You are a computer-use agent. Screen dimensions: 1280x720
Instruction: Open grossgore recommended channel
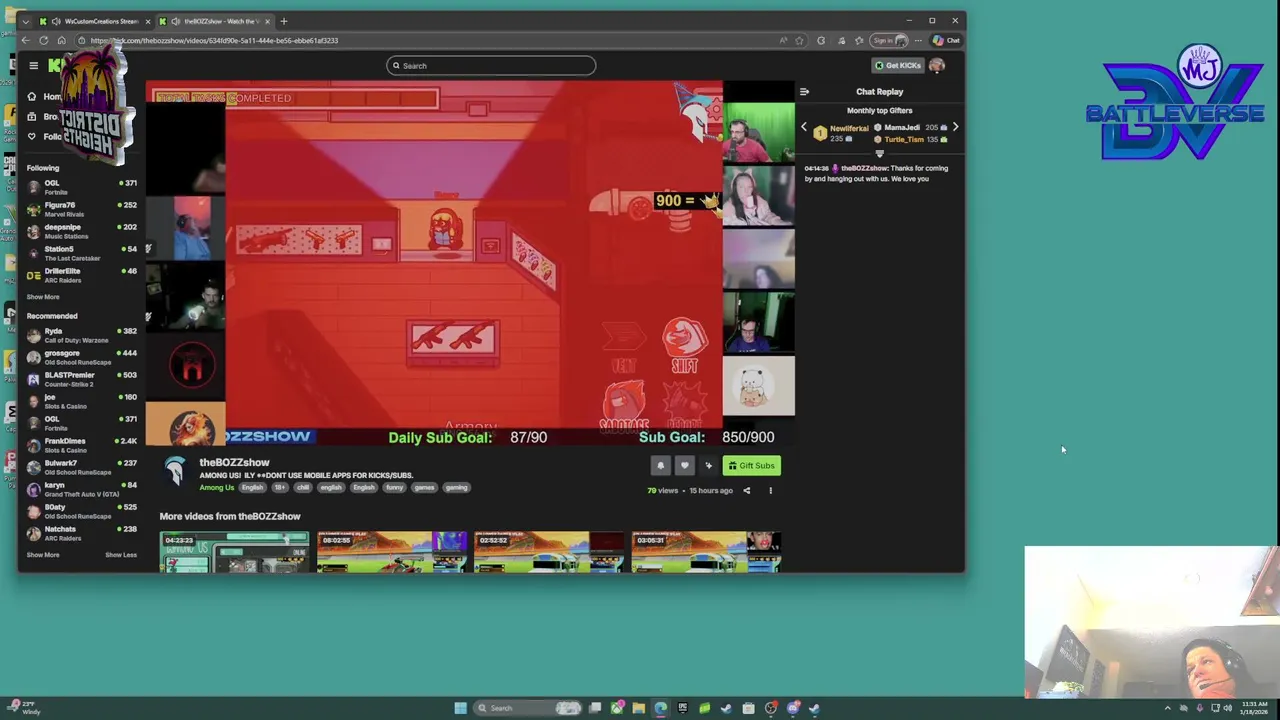[82, 357]
